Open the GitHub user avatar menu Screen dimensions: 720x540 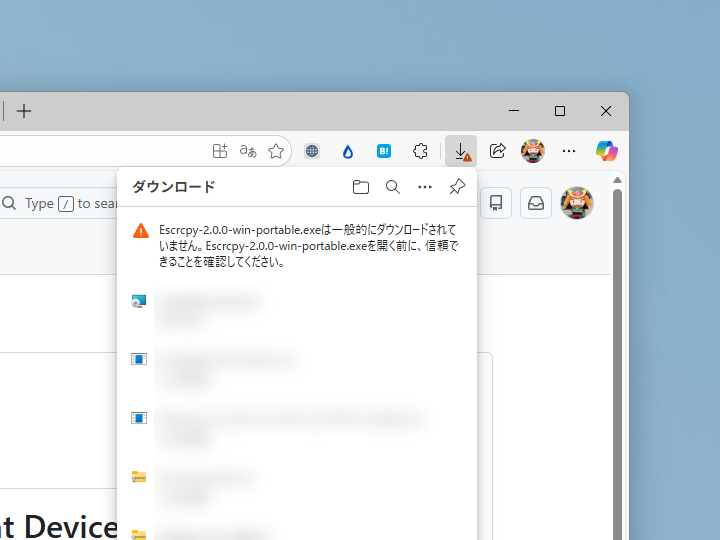(x=577, y=203)
